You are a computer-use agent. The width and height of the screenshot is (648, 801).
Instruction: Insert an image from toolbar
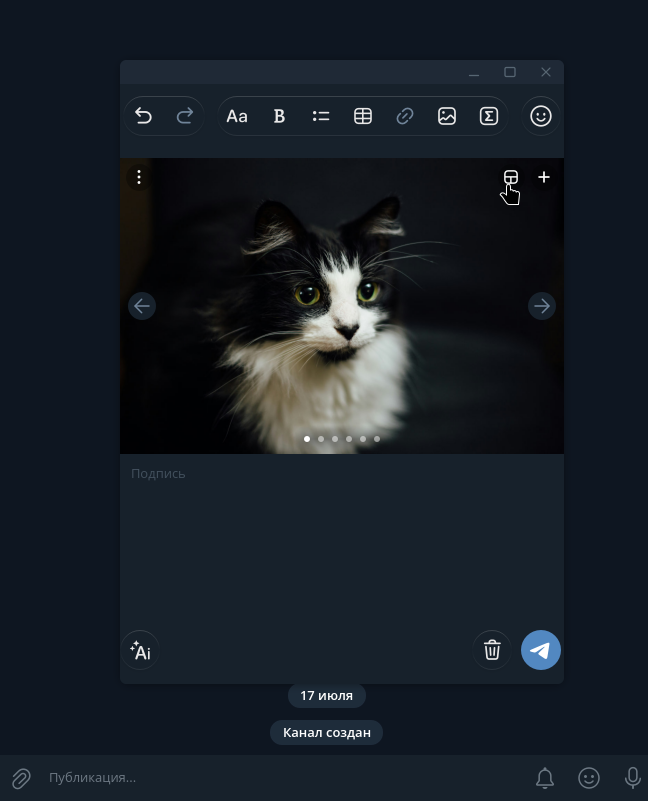click(447, 116)
